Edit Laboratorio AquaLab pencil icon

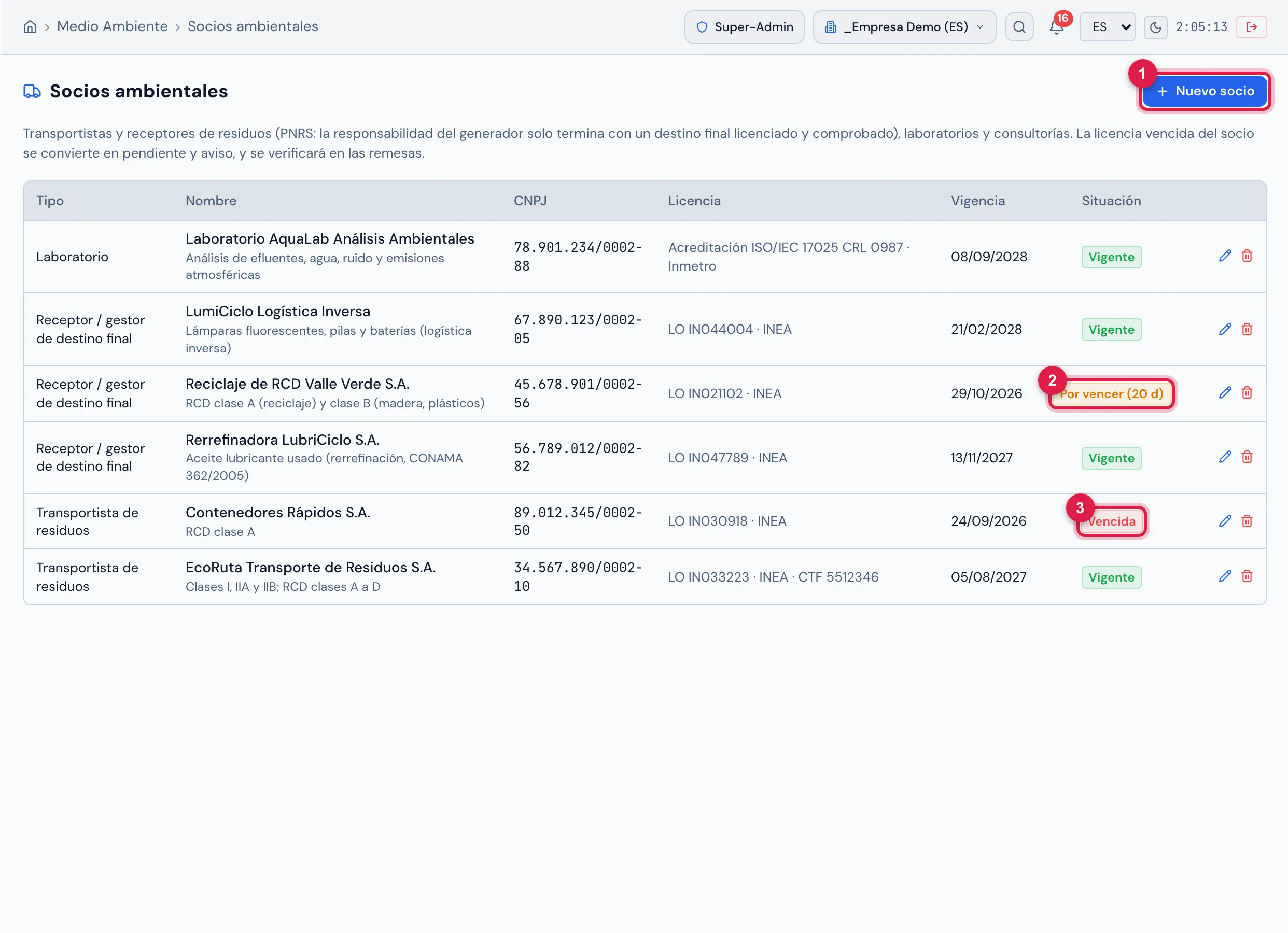tap(1225, 256)
